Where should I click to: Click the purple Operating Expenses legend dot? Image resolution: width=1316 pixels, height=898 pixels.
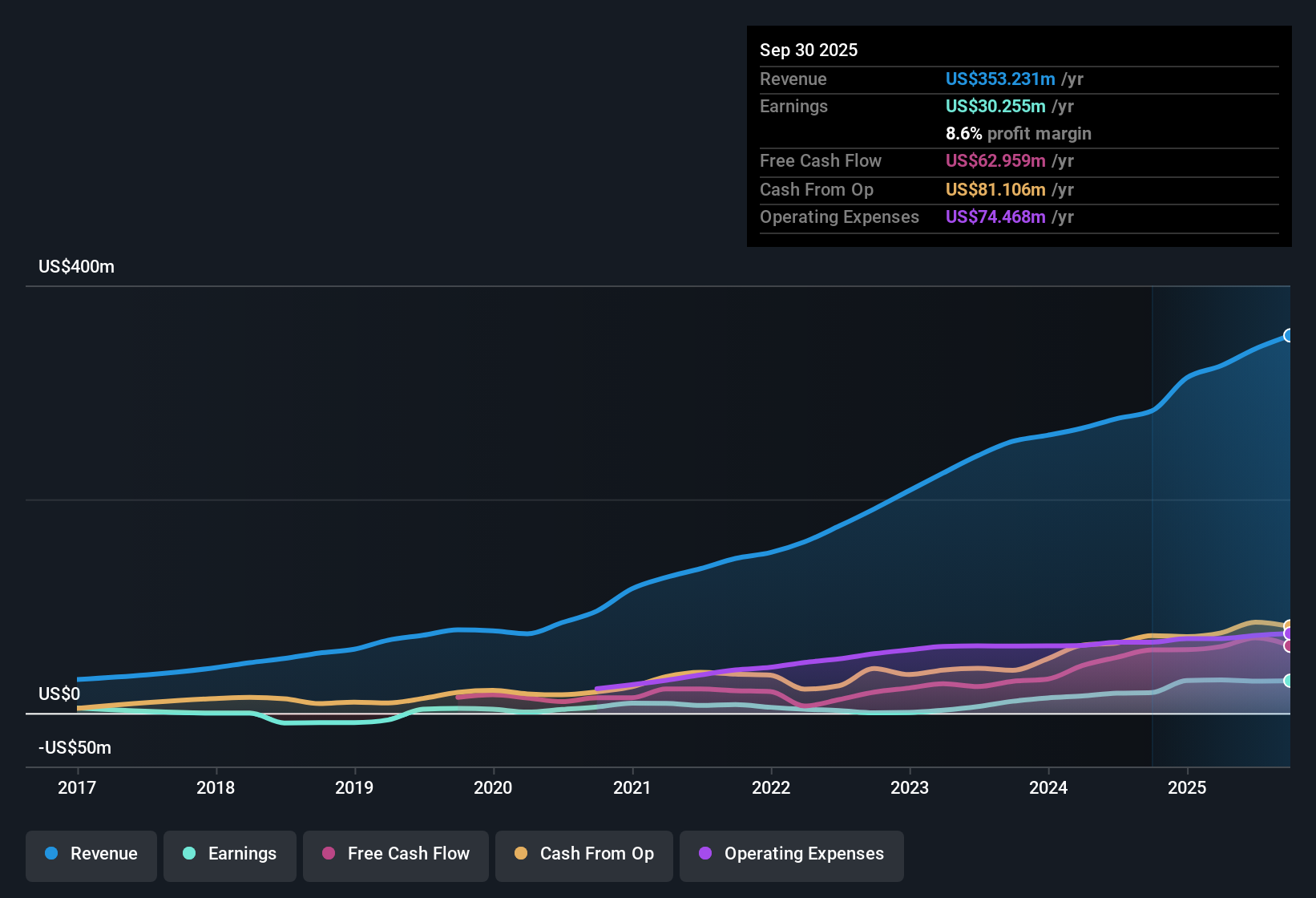pyautogui.click(x=705, y=854)
